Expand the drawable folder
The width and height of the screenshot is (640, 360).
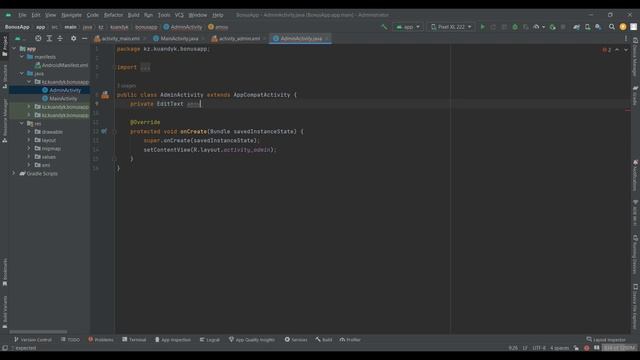click(29, 132)
